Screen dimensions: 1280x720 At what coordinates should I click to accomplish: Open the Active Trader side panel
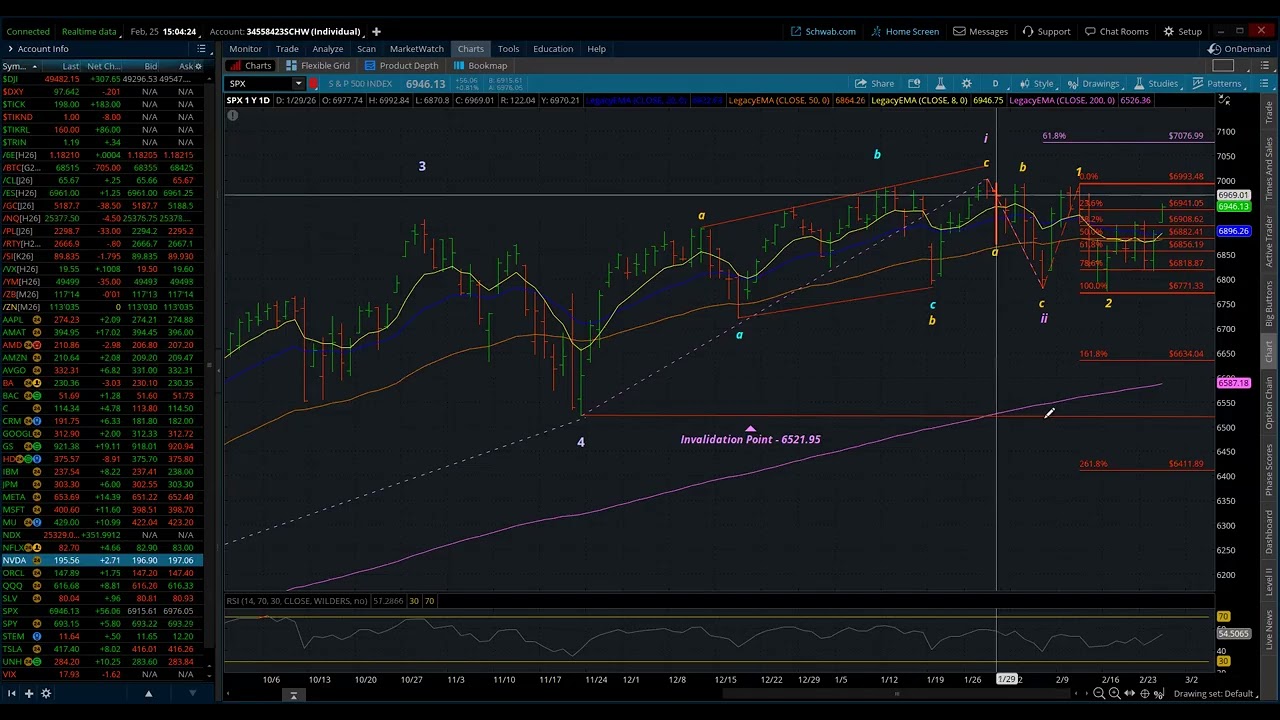tap(1270, 244)
